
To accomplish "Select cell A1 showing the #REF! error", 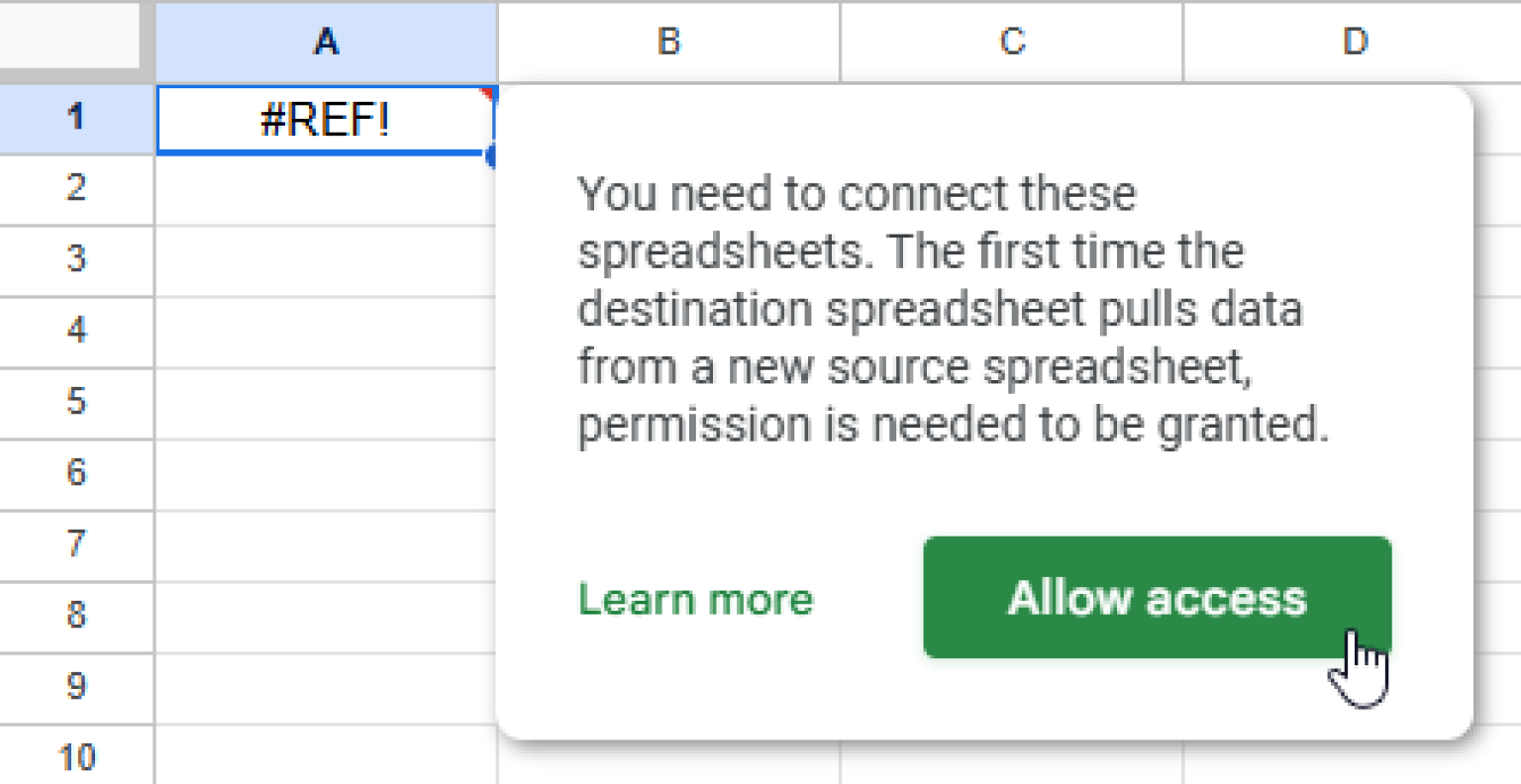I will click(x=327, y=119).
